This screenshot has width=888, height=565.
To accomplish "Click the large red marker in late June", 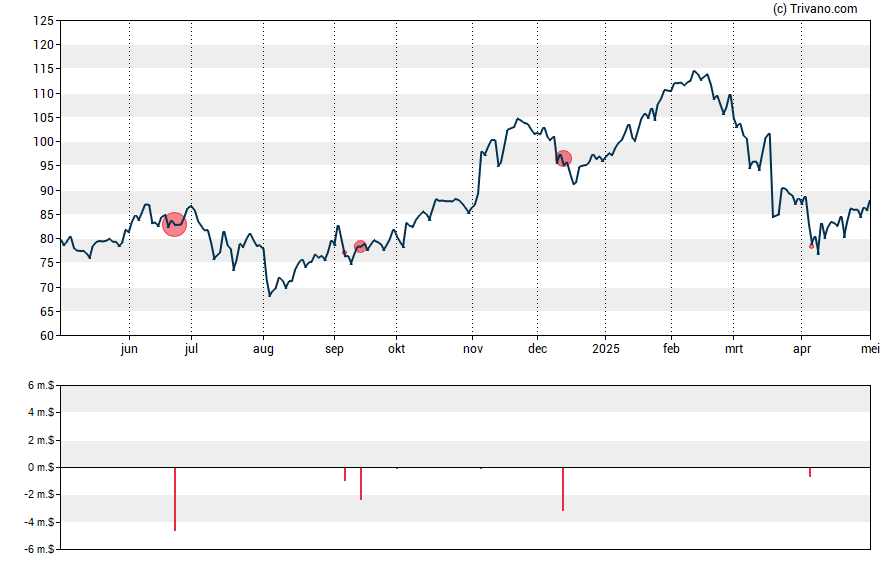I will click(174, 225).
